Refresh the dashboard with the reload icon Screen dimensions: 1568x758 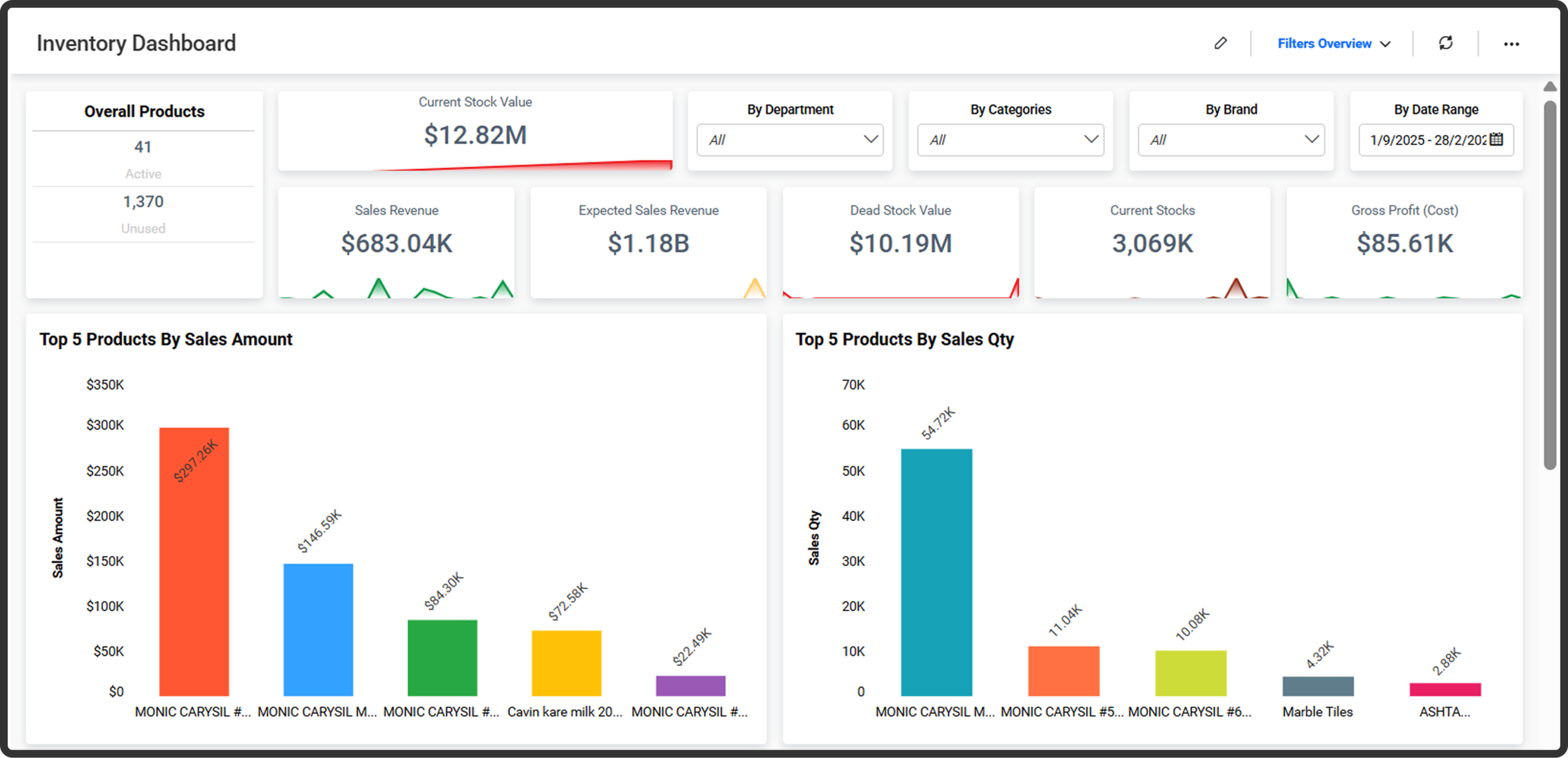pyautogui.click(x=1445, y=43)
